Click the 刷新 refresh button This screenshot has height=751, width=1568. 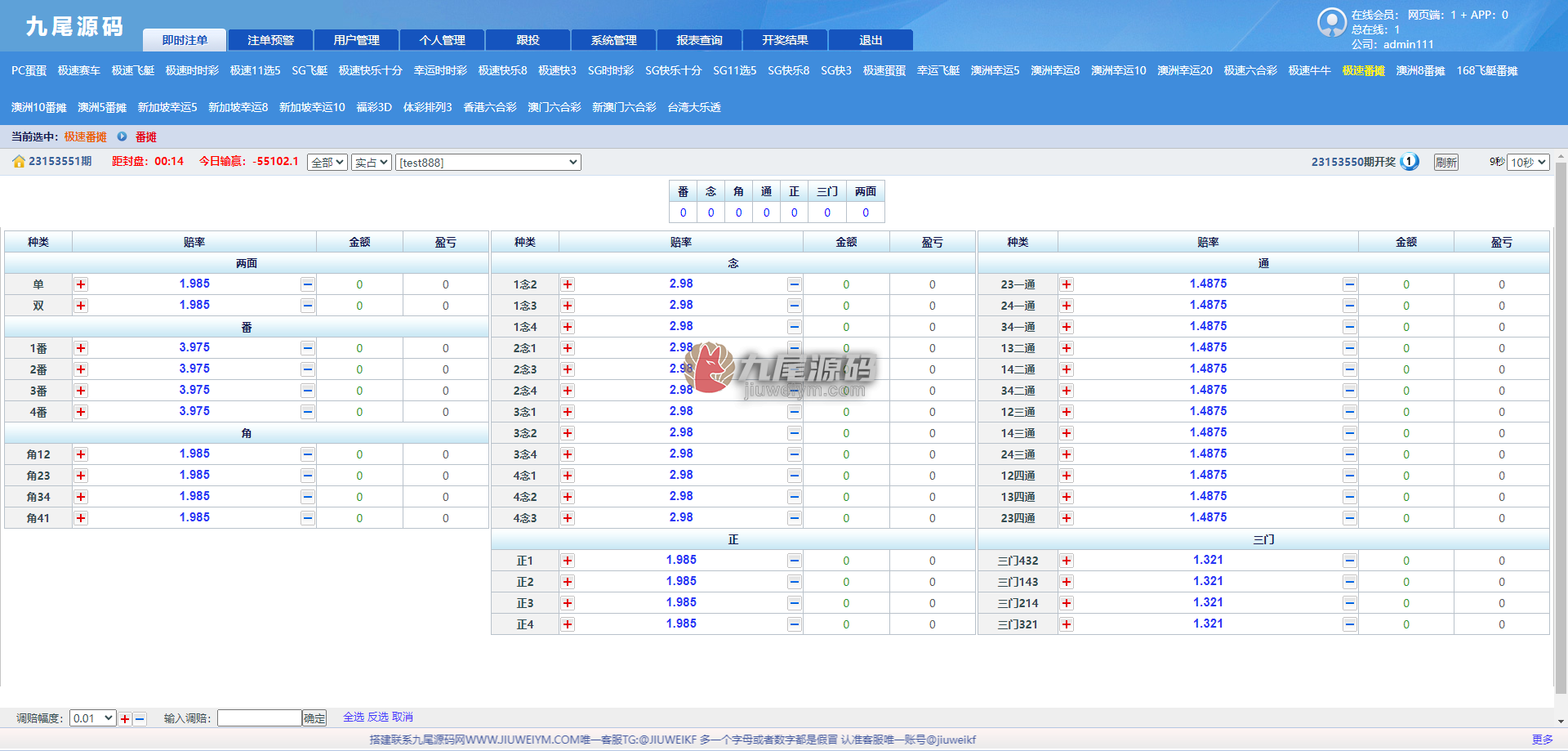(x=1446, y=163)
